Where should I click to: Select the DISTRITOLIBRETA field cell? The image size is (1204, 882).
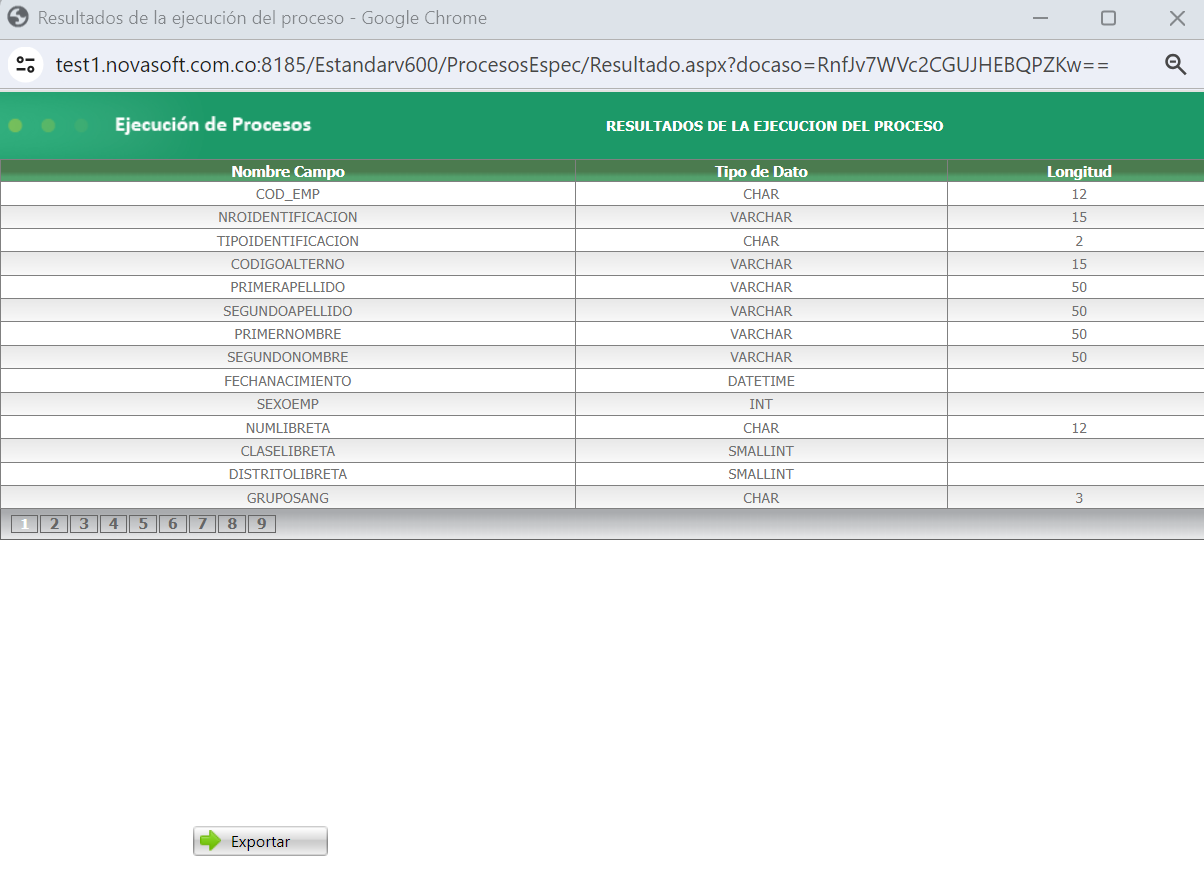[288, 474]
